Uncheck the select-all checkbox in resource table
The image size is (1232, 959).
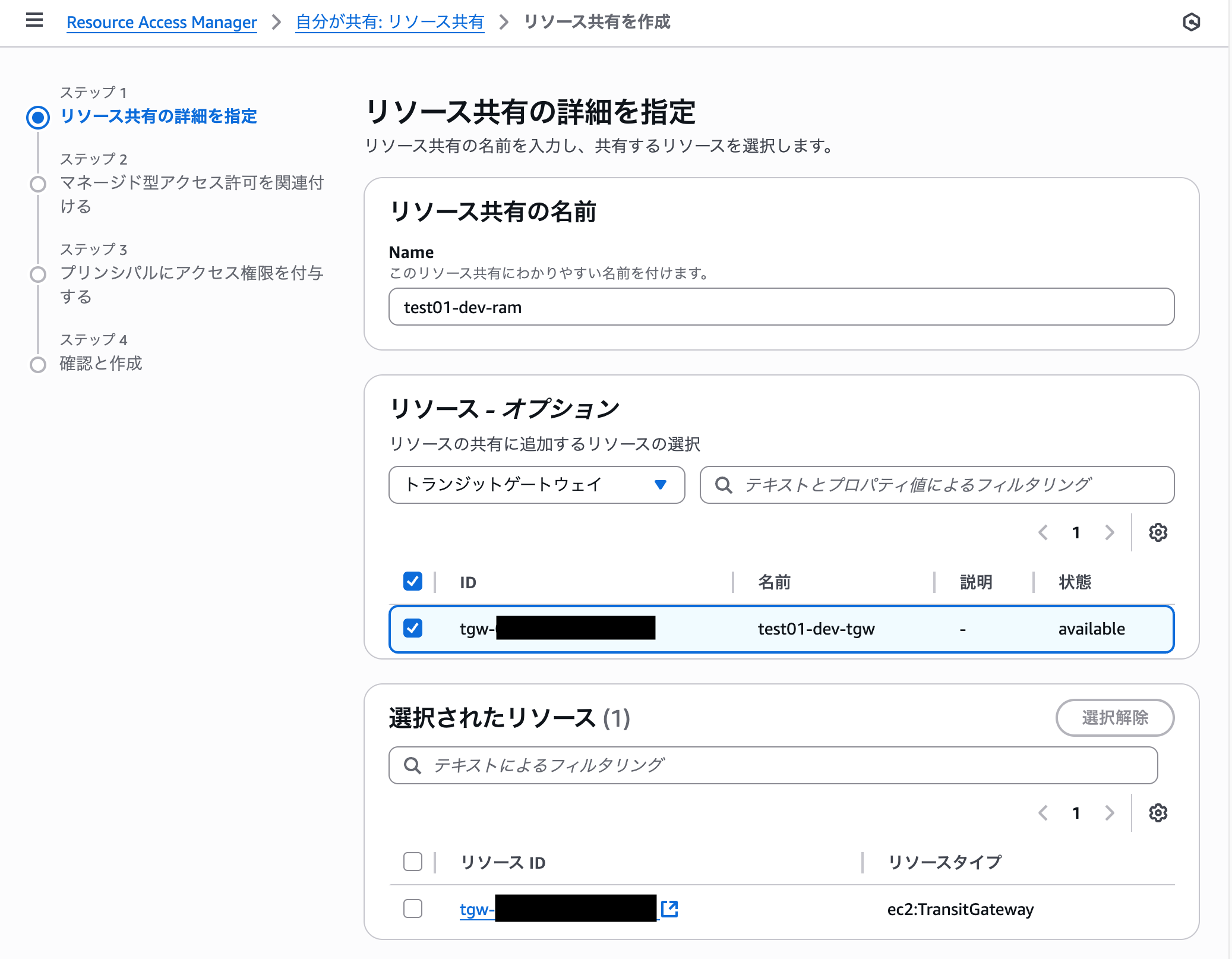[412, 581]
